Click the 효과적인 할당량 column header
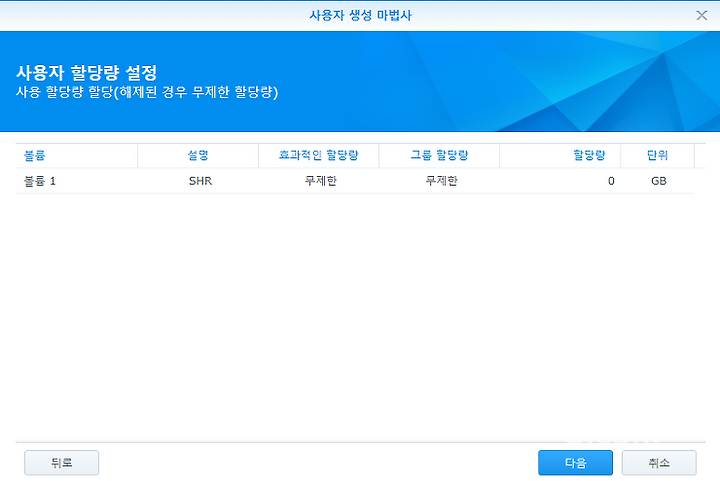The width and height of the screenshot is (720, 481). coord(319,156)
